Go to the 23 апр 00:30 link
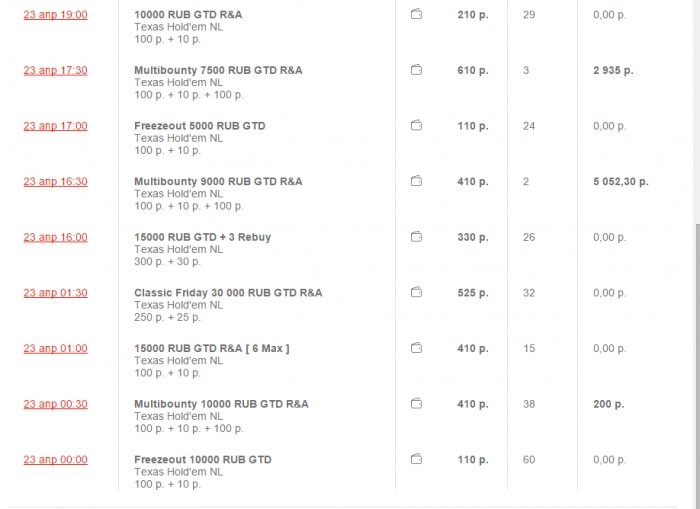The width and height of the screenshot is (700, 509). (55, 404)
